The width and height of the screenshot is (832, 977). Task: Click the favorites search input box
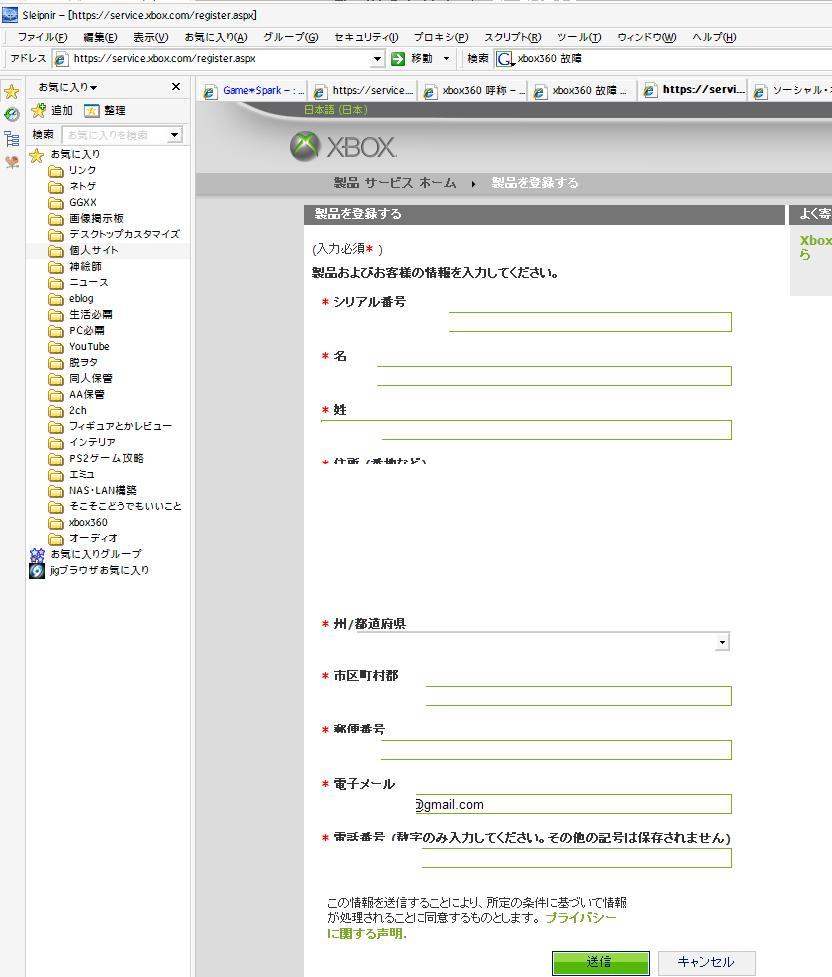[x=115, y=135]
